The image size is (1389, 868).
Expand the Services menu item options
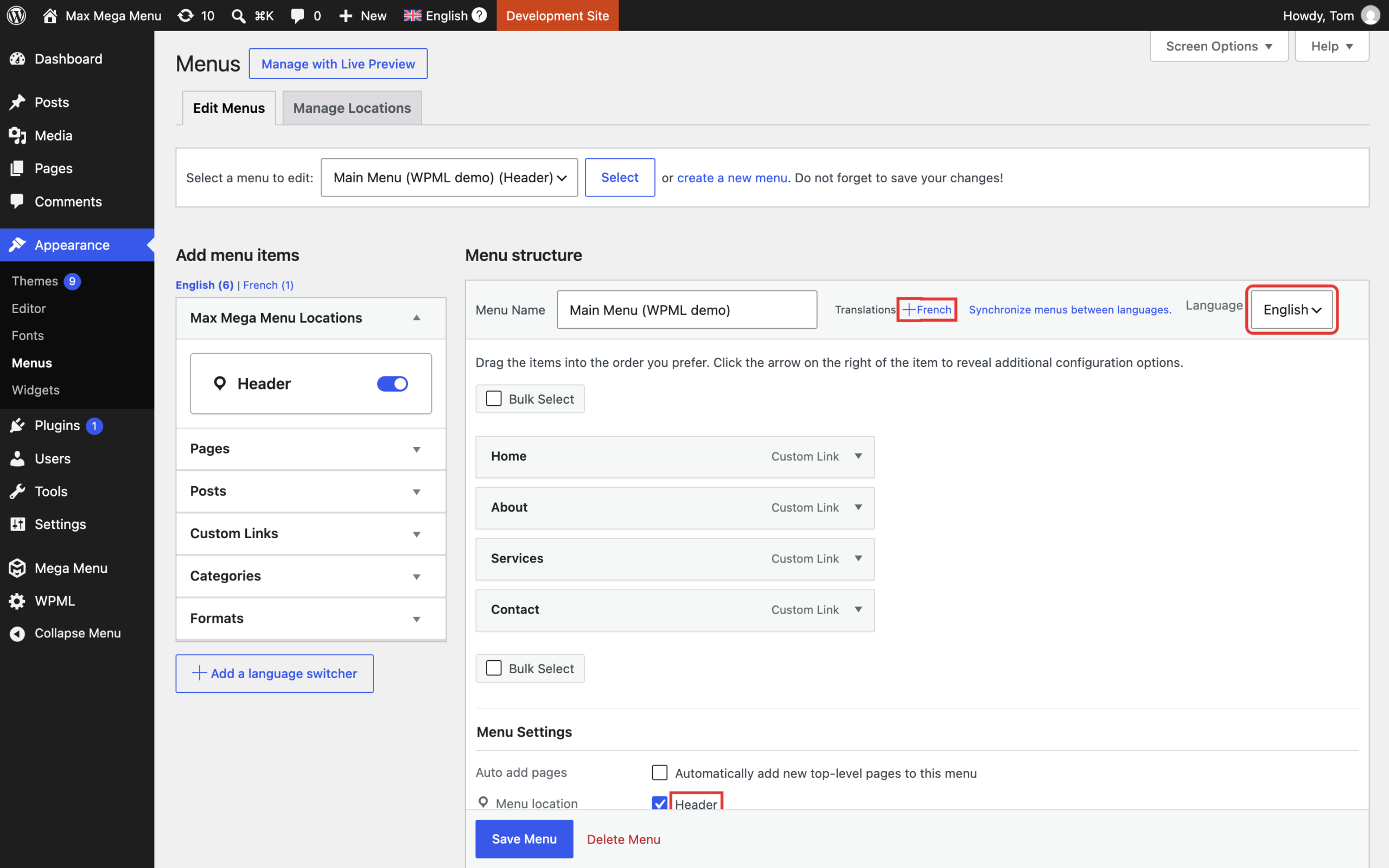[859, 559]
